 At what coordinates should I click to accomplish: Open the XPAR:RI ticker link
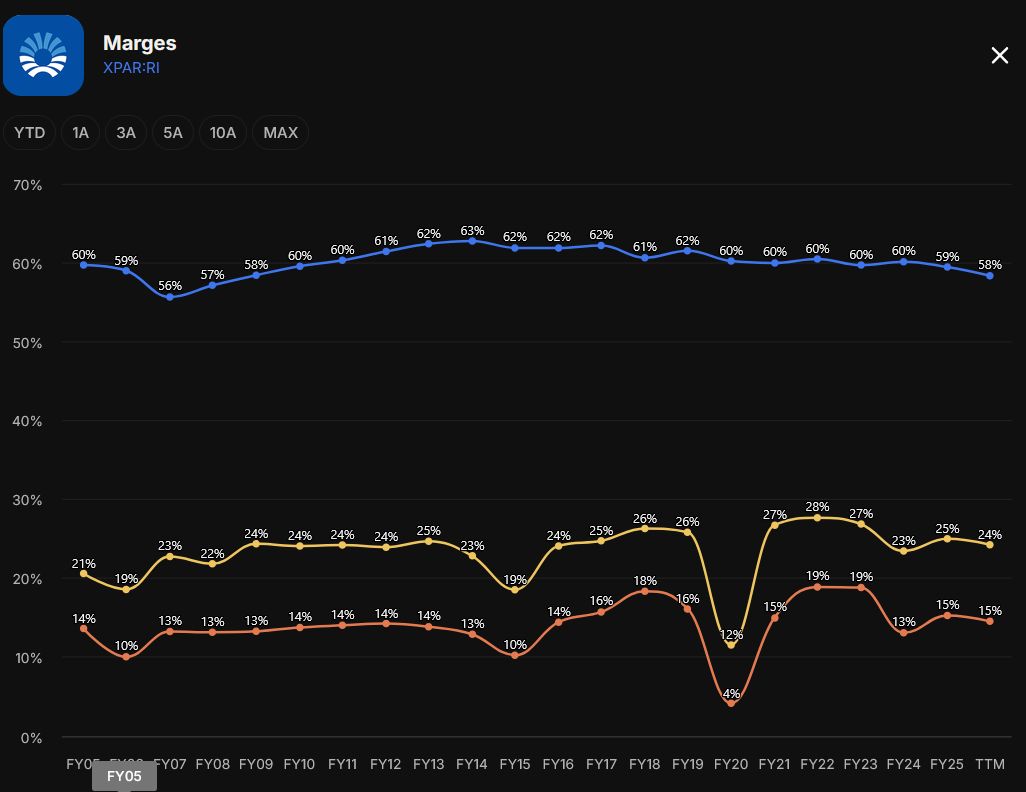click(131, 67)
